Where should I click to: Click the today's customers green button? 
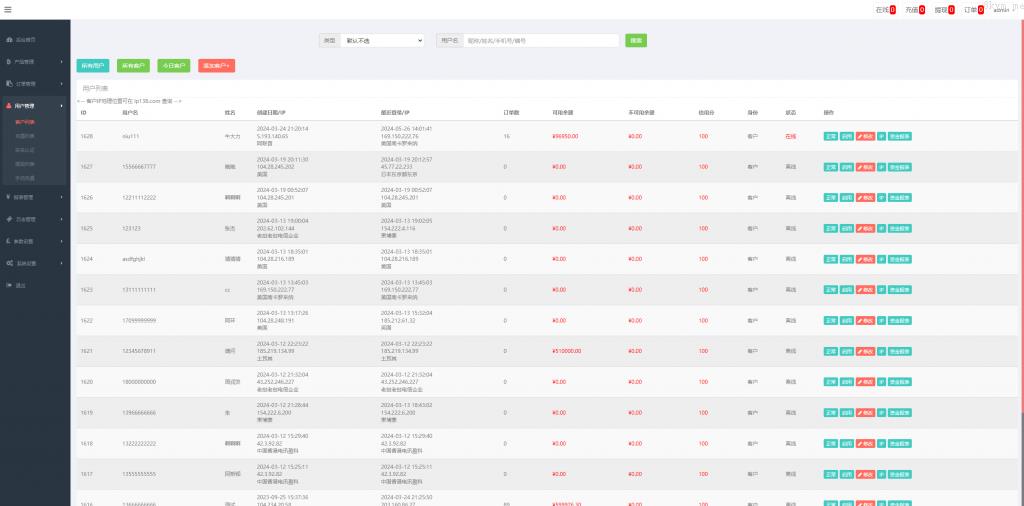point(173,65)
